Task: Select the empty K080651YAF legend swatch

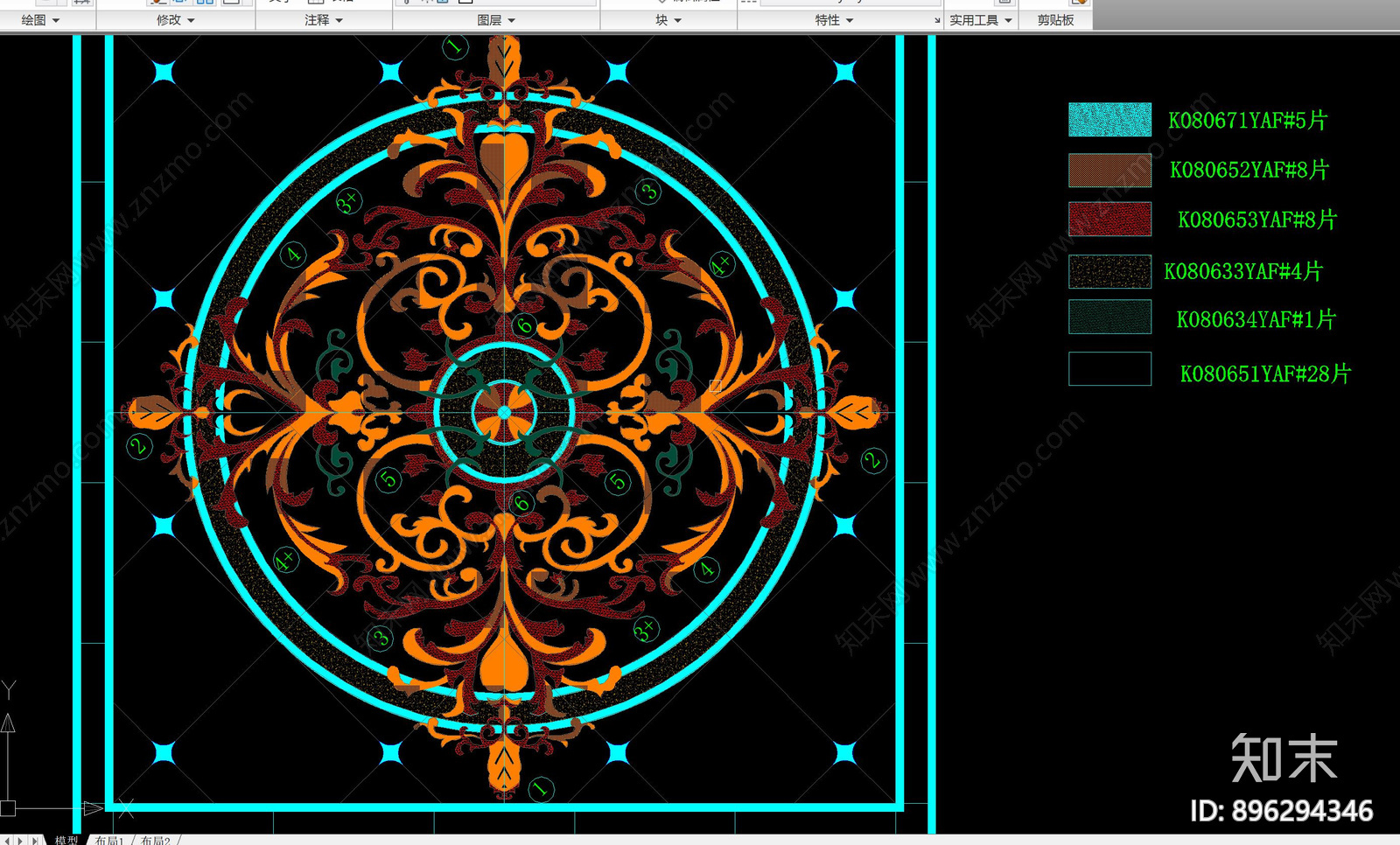Action: (1109, 368)
